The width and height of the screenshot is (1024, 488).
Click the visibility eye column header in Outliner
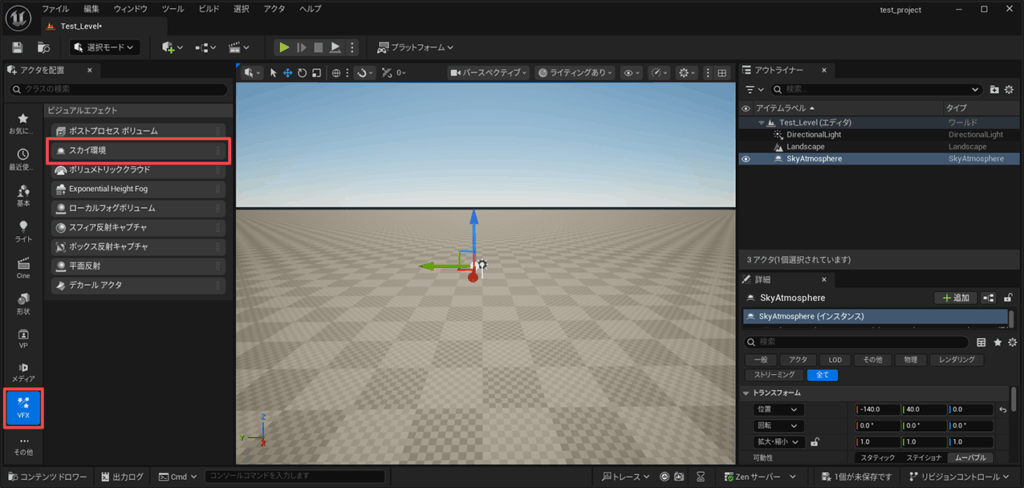click(746, 108)
